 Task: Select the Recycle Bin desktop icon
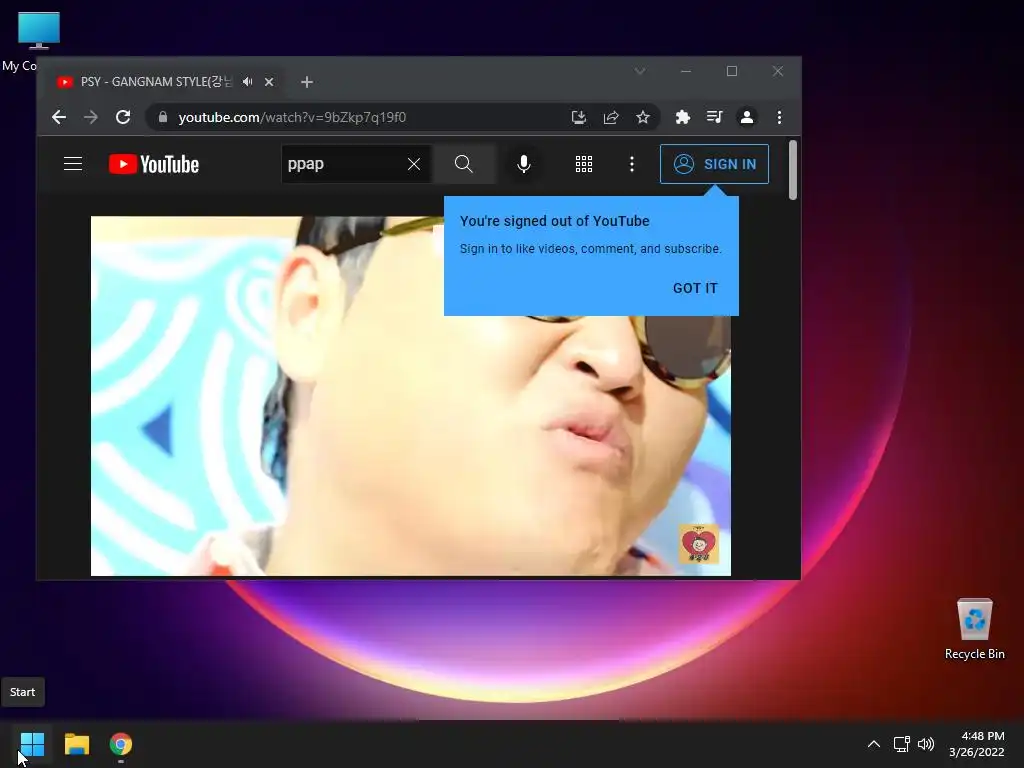(x=974, y=628)
